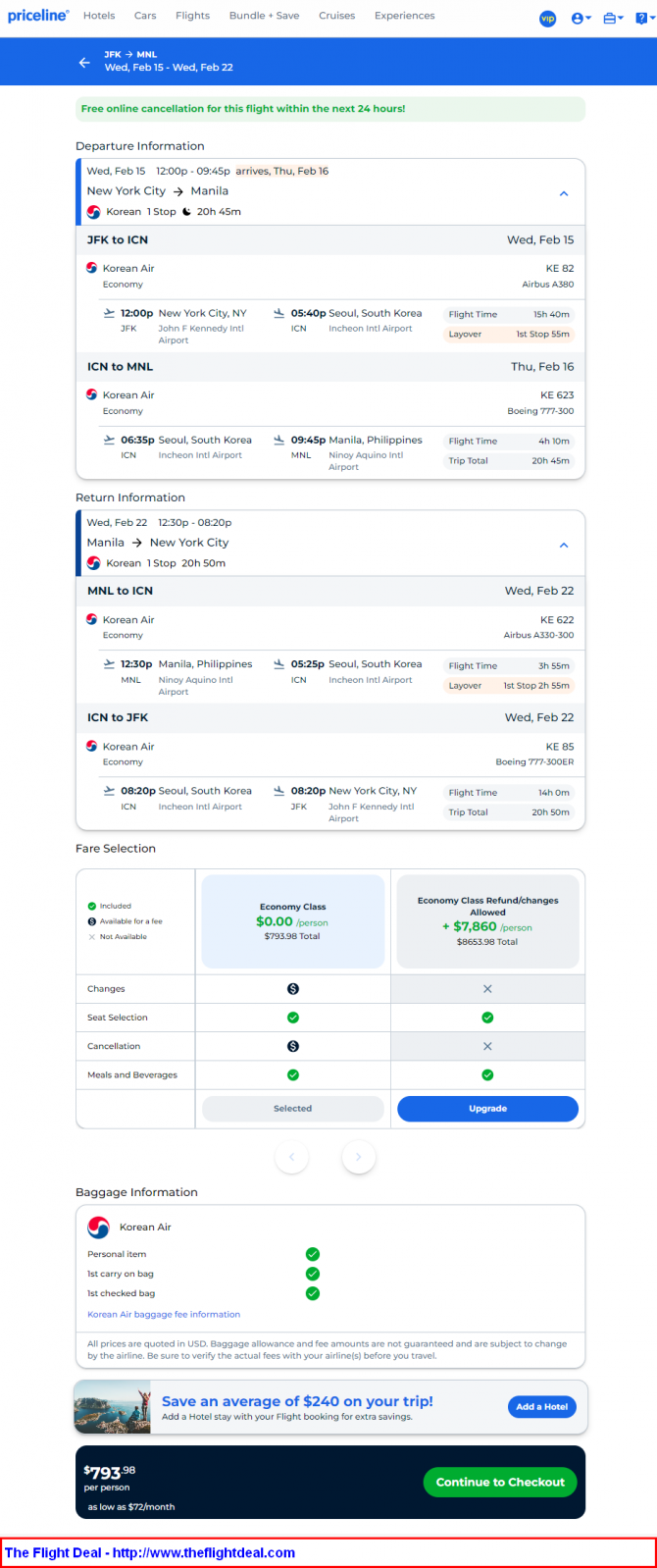Collapse the return details chevron

(564, 545)
